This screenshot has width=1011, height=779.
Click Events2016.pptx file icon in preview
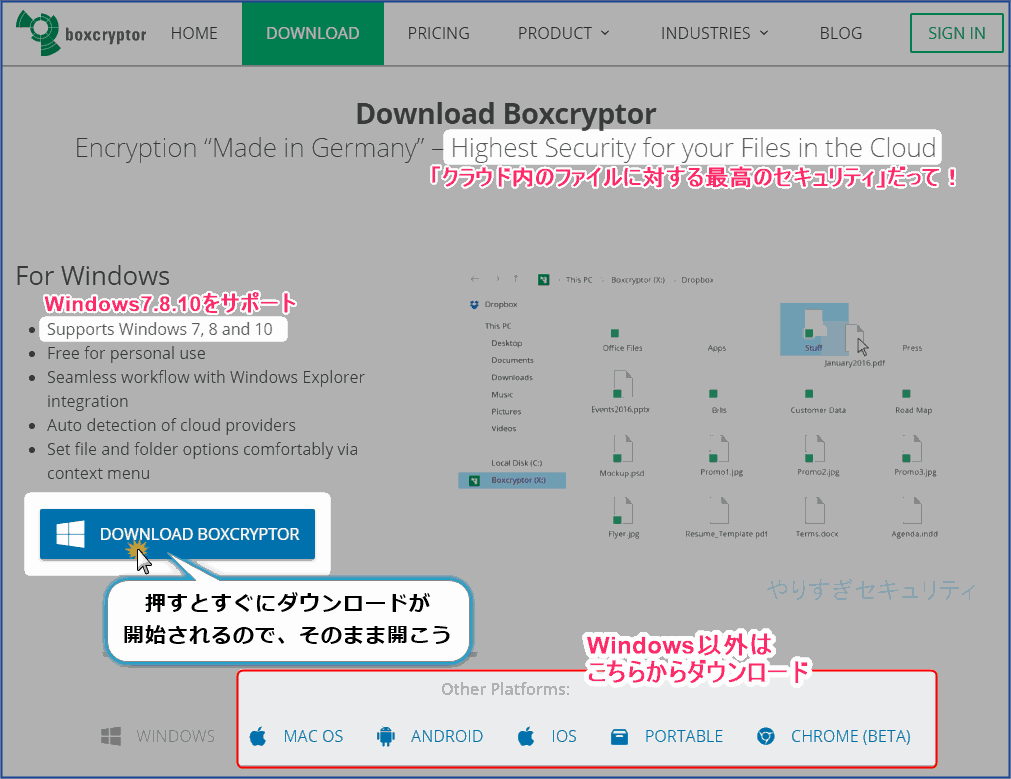click(622, 384)
